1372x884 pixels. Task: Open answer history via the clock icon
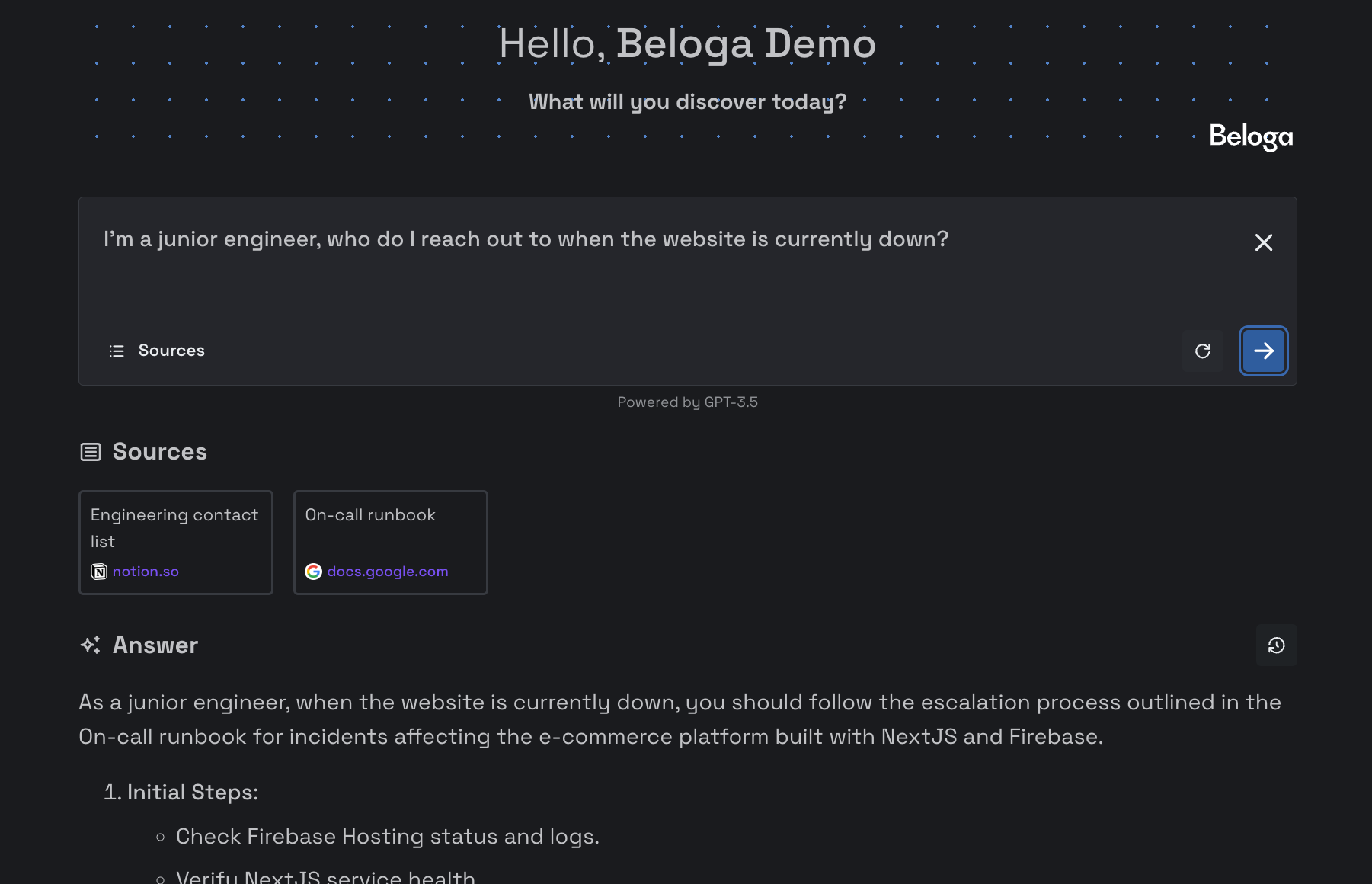pyautogui.click(x=1275, y=645)
